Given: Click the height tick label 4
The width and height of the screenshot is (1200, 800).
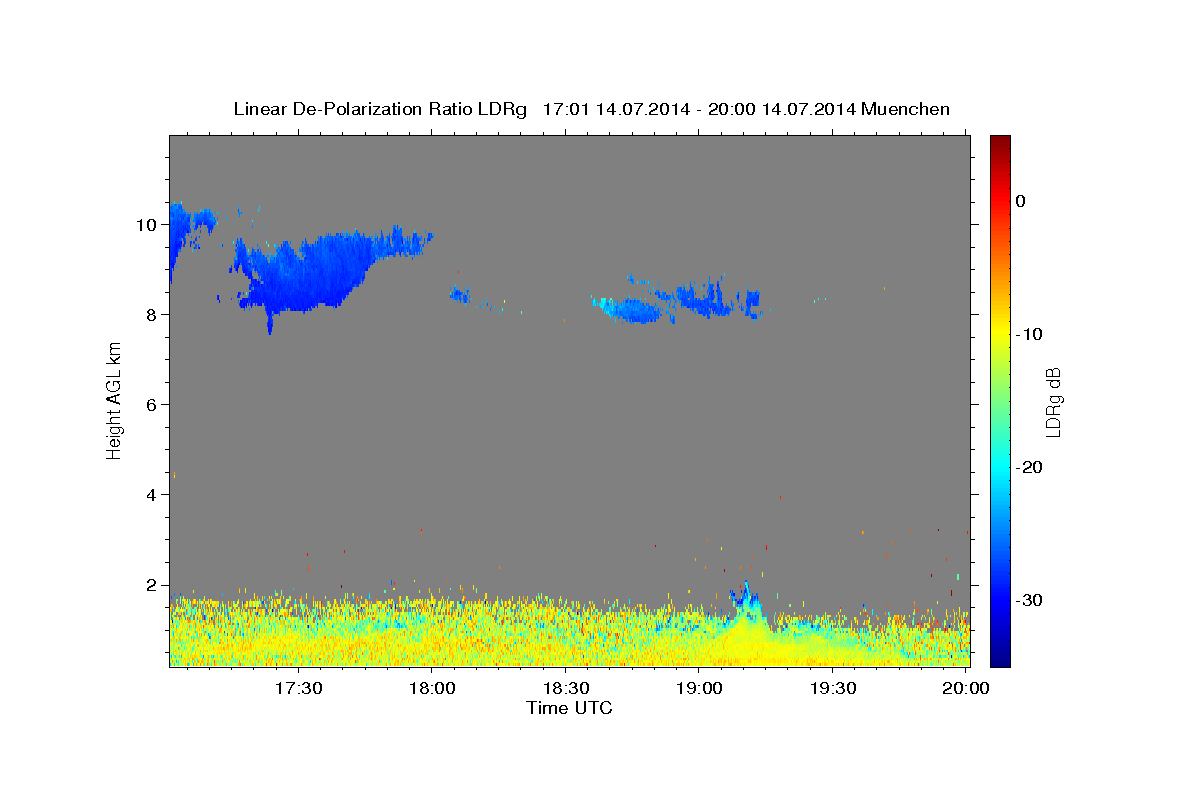Looking at the screenshot, I should tap(152, 495).
